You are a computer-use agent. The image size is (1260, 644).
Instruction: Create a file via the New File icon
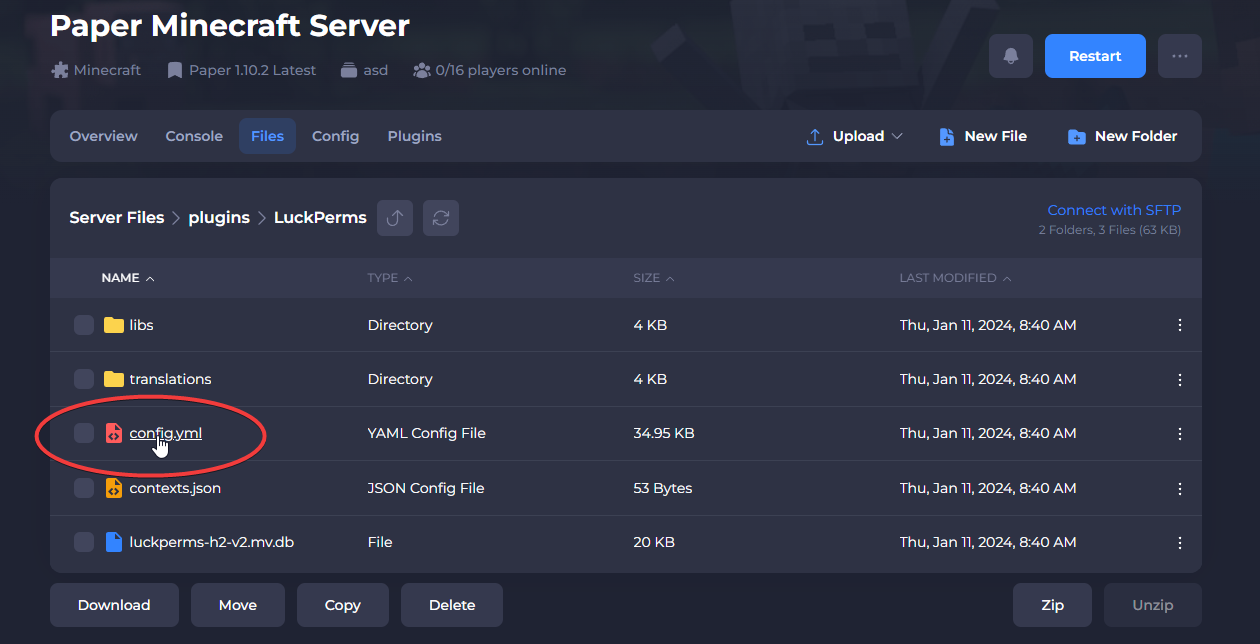tap(947, 136)
